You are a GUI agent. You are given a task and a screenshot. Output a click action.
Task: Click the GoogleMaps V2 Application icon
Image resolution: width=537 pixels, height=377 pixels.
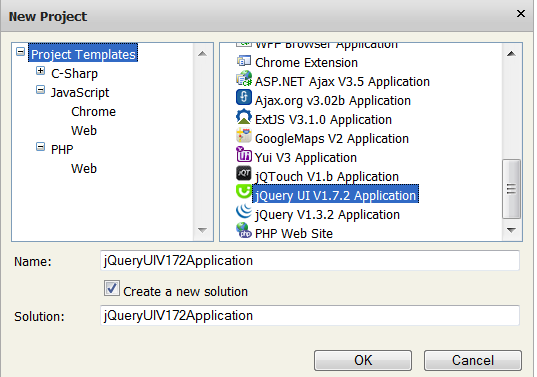click(244, 135)
